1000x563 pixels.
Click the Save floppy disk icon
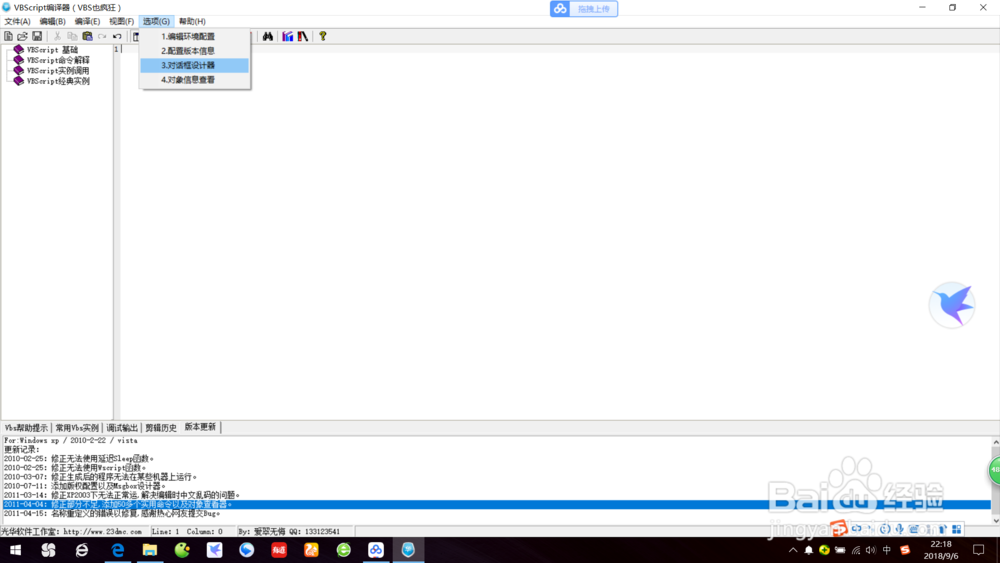click(x=37, y=36)
